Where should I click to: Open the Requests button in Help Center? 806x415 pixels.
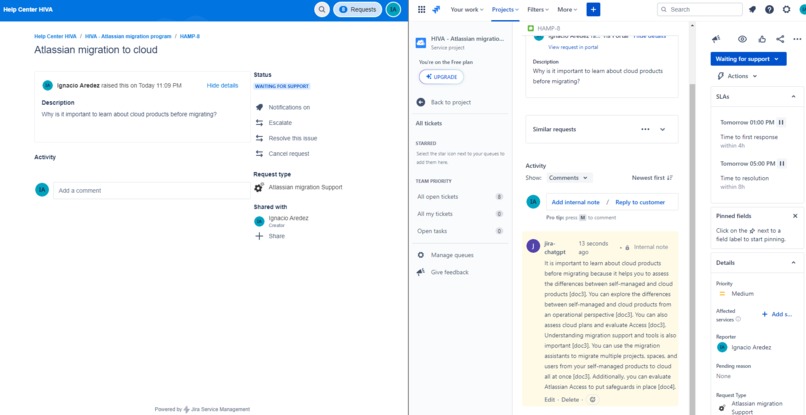[358, 9]
